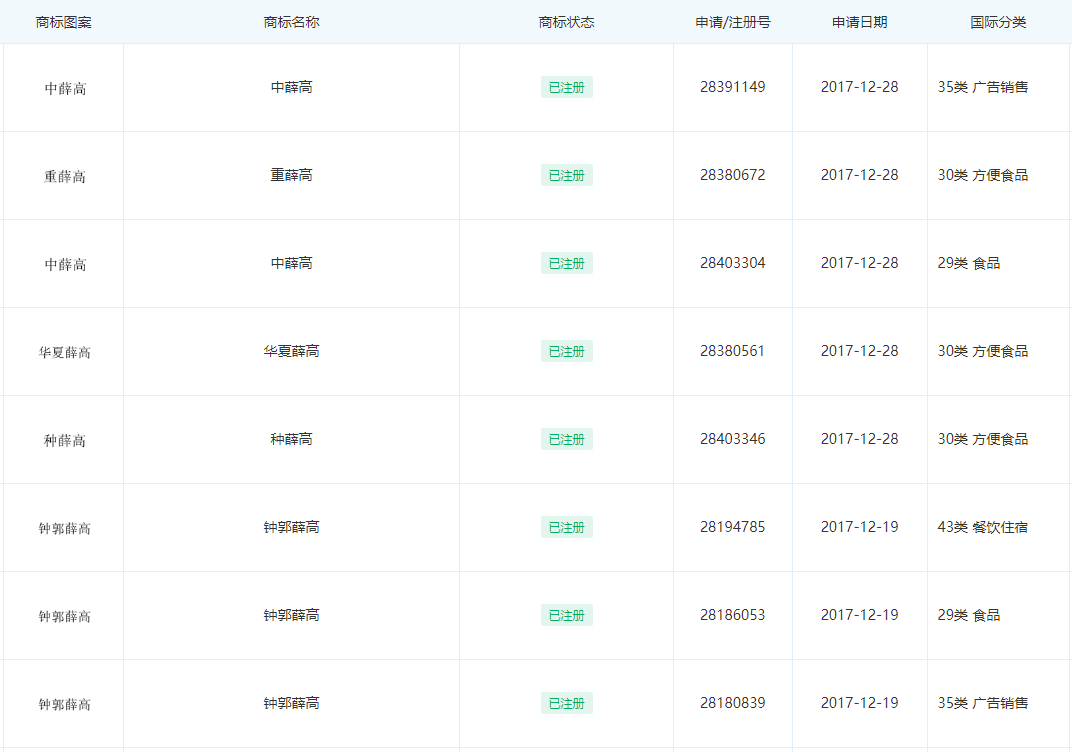Click the 已注册 badge in 重薛高 row
1072x752 pixels.
(x=566, y=176)
